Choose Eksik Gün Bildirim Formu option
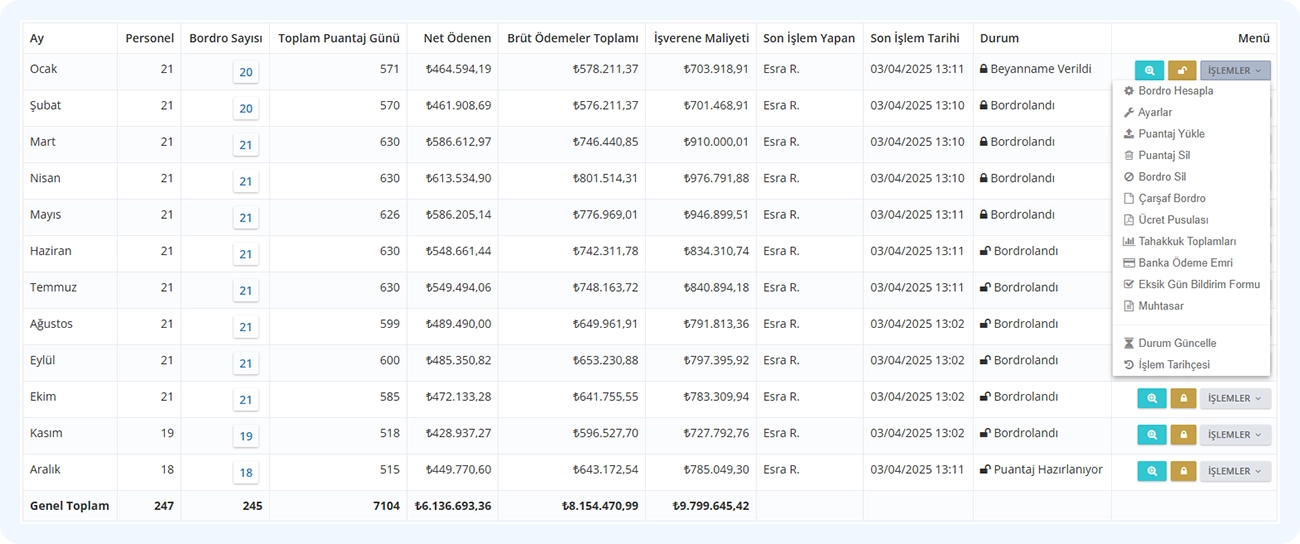This screenshot has height=544, width=1300. coord(1191,284)
